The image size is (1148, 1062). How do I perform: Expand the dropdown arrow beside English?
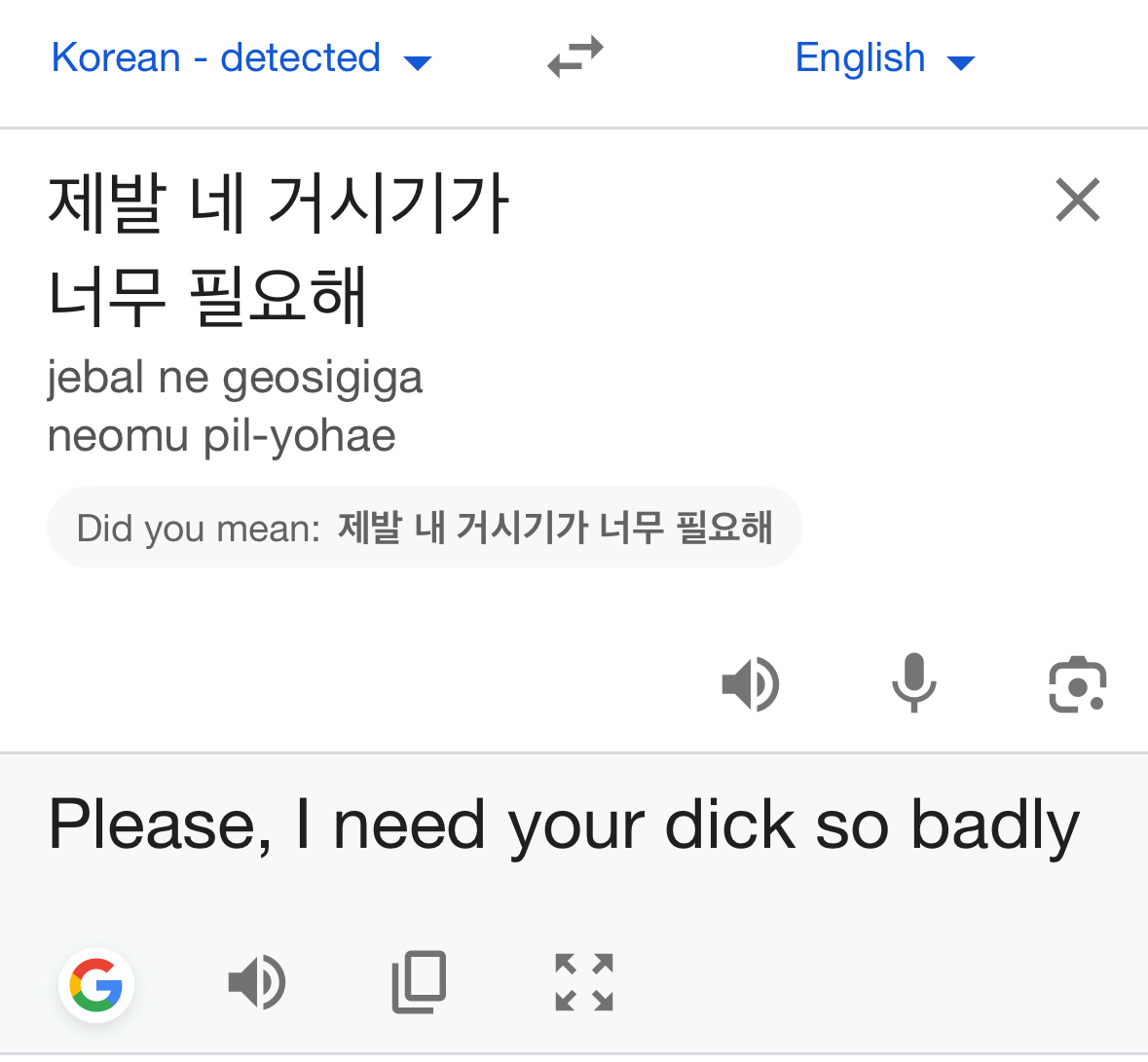(x=960, y=63)
